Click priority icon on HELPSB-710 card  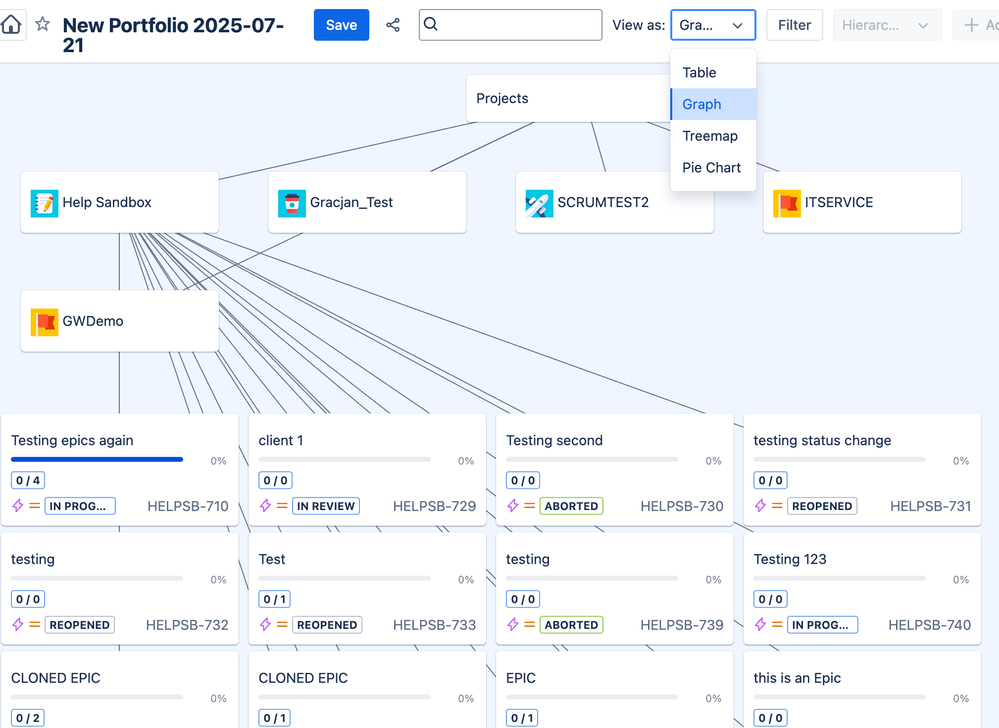[x=34, y=506]
